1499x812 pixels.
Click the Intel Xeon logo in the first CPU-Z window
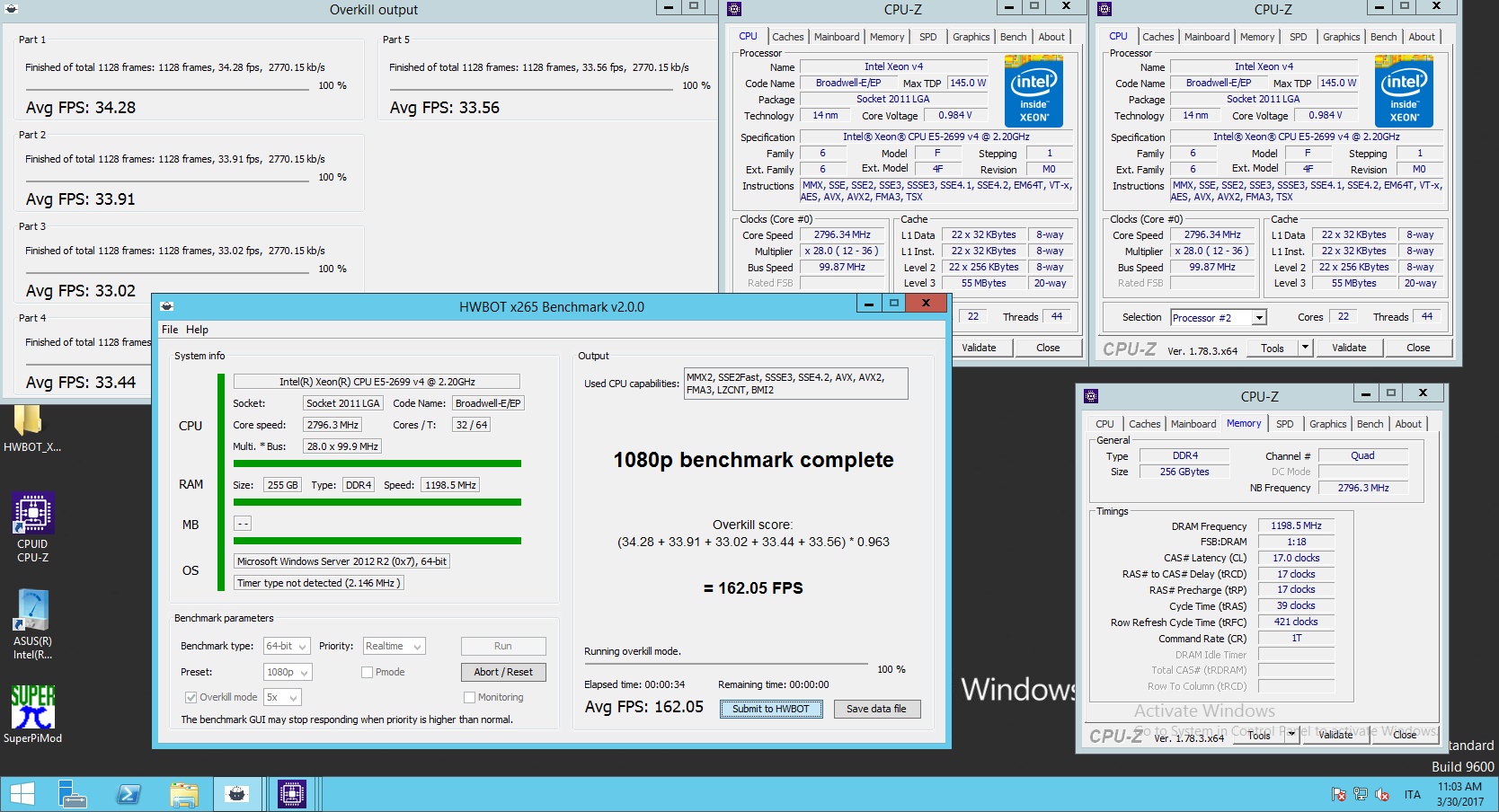1033,92
